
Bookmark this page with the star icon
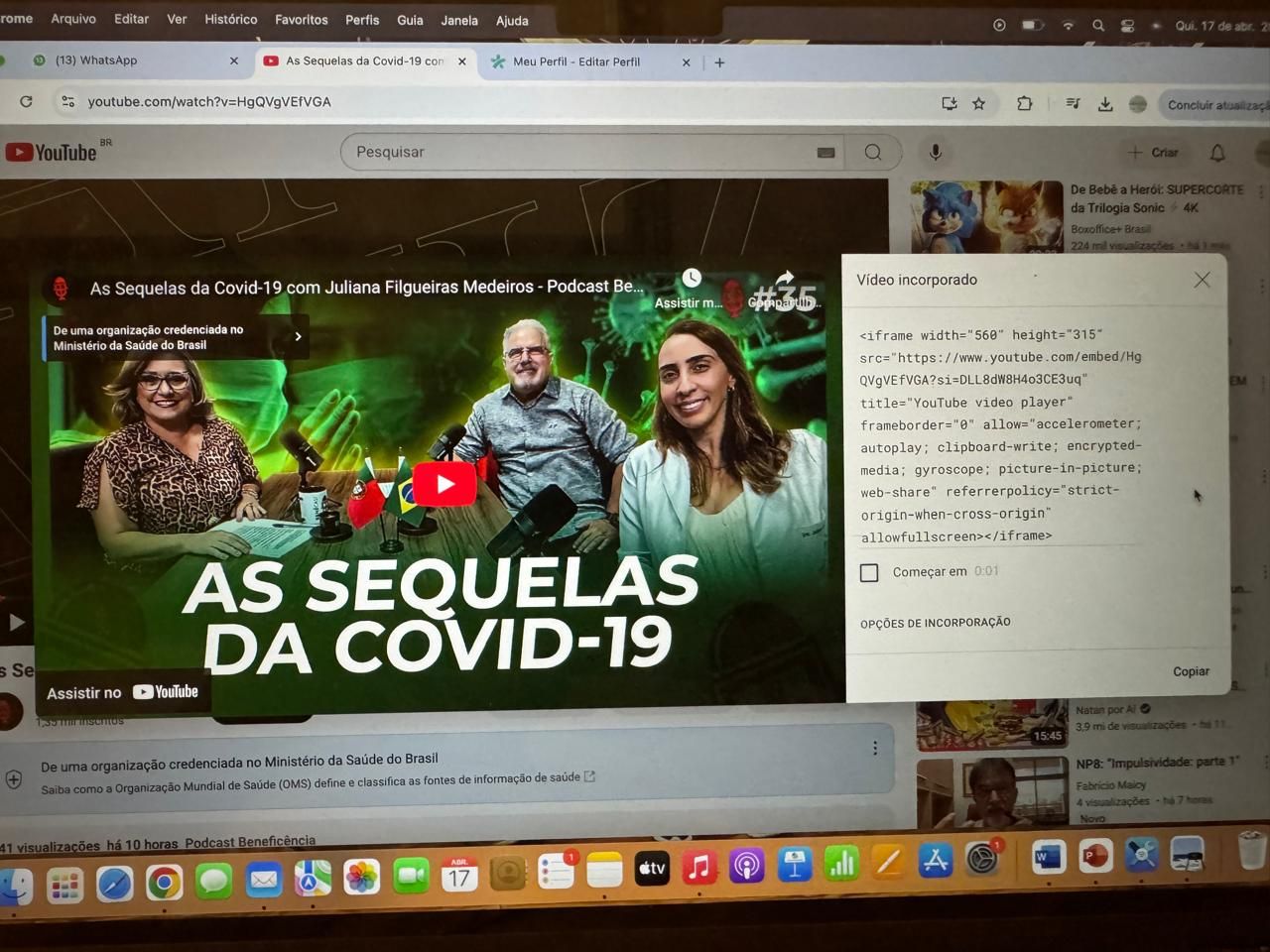[x=979, y=103]
